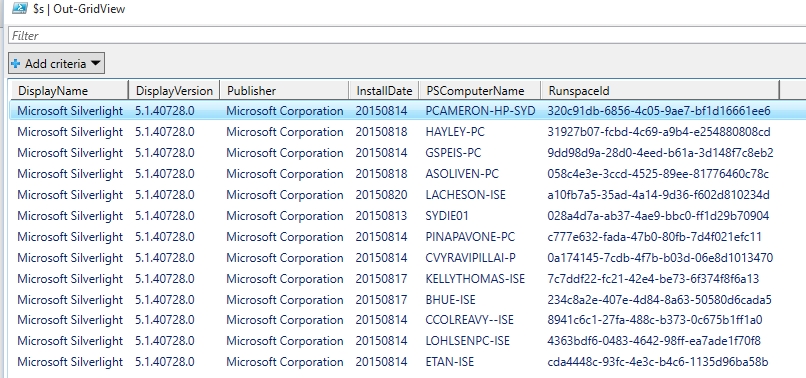Screen dimensions: 806x378
Task: Click RunspaceId 0a174145-7cdb-4f7b-b03d-06e8d1013470
Action: point(660,258)
